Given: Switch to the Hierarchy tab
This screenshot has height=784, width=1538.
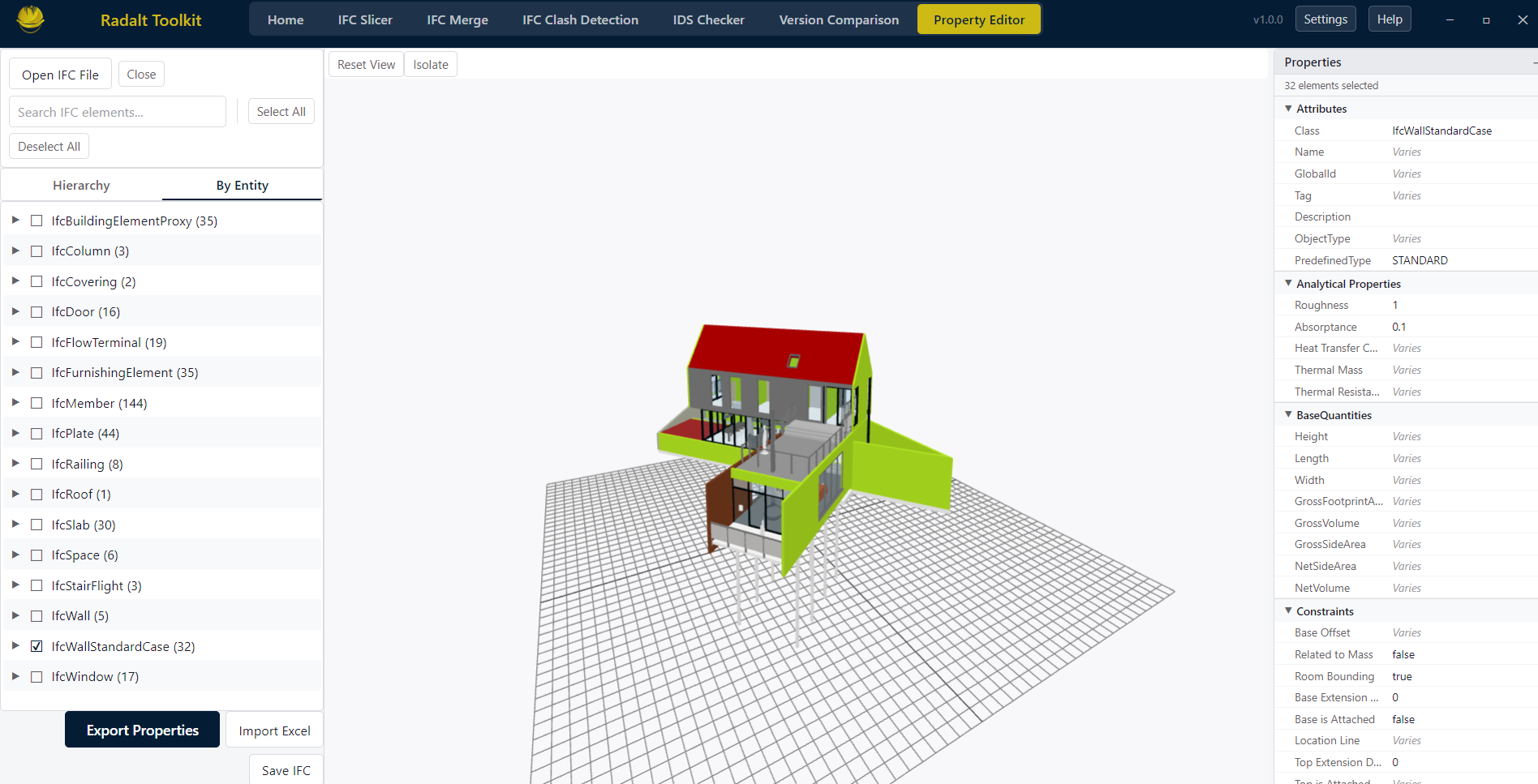Looking at the screenshot, I should (x=82, y=185).
